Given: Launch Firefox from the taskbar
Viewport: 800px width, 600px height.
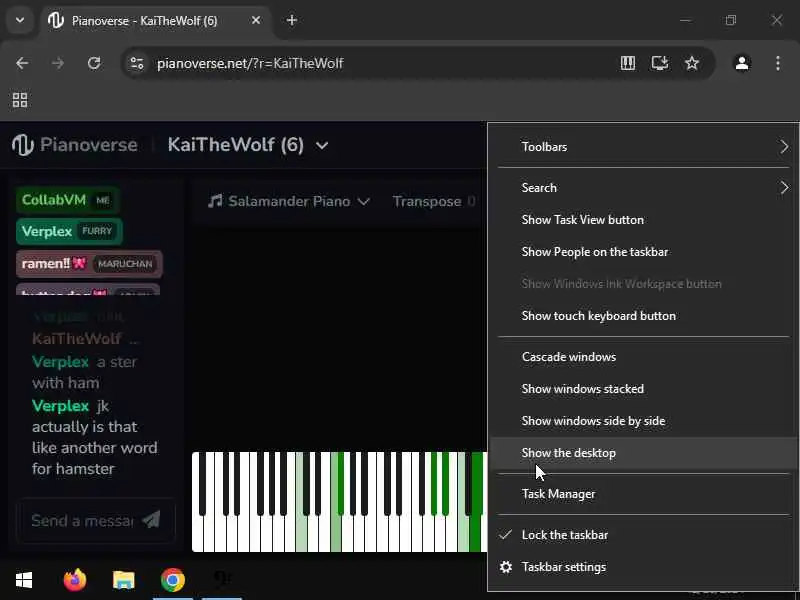Looking at the screenshot, I should [x=74, y=580].
